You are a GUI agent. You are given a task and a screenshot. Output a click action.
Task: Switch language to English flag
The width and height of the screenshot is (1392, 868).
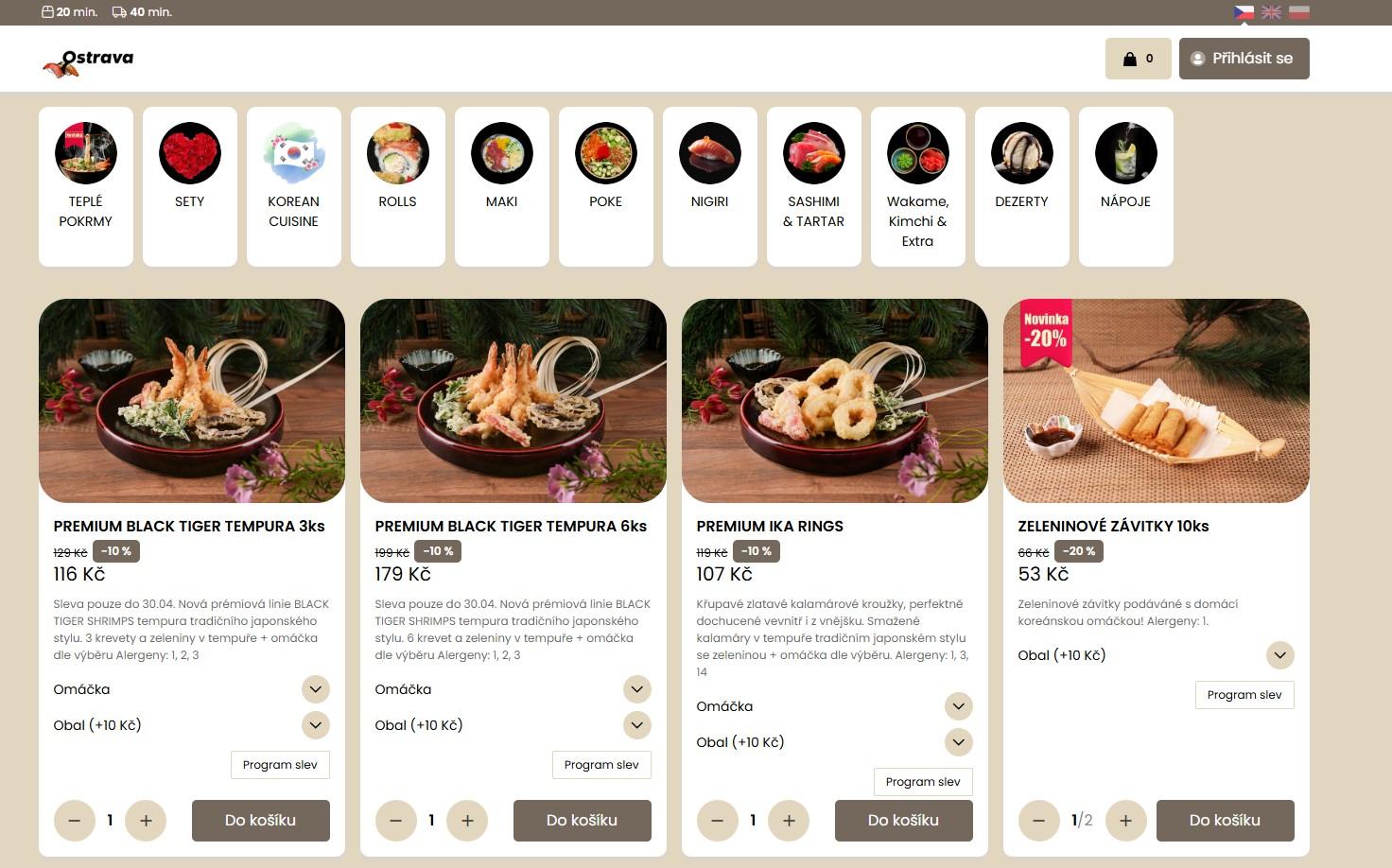(1271, 12)
